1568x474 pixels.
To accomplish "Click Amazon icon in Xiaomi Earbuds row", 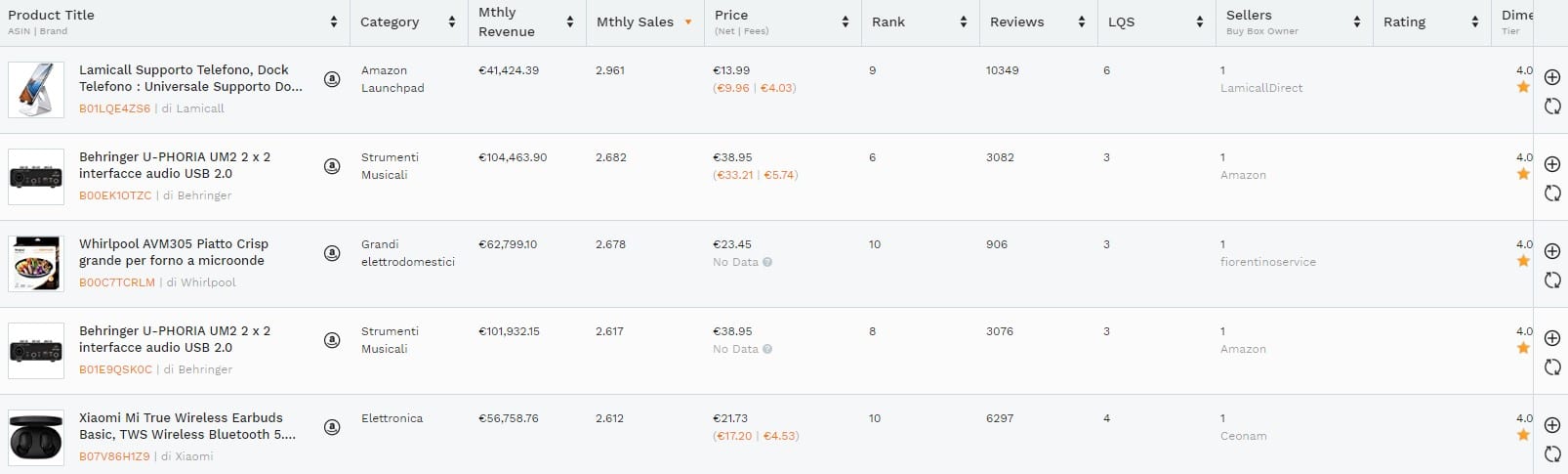I will click(332, 427).
